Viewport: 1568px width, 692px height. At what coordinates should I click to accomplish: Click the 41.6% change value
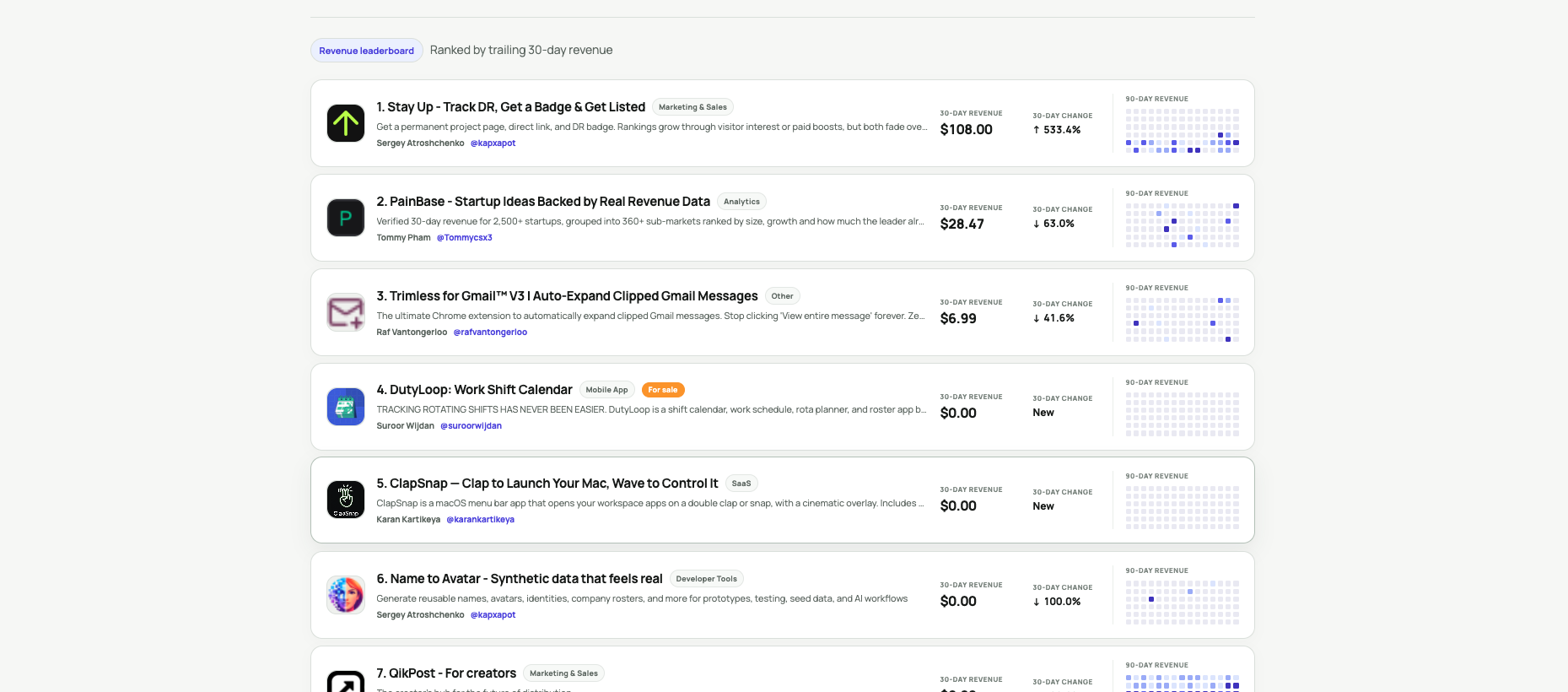(x=1053, y=318)
